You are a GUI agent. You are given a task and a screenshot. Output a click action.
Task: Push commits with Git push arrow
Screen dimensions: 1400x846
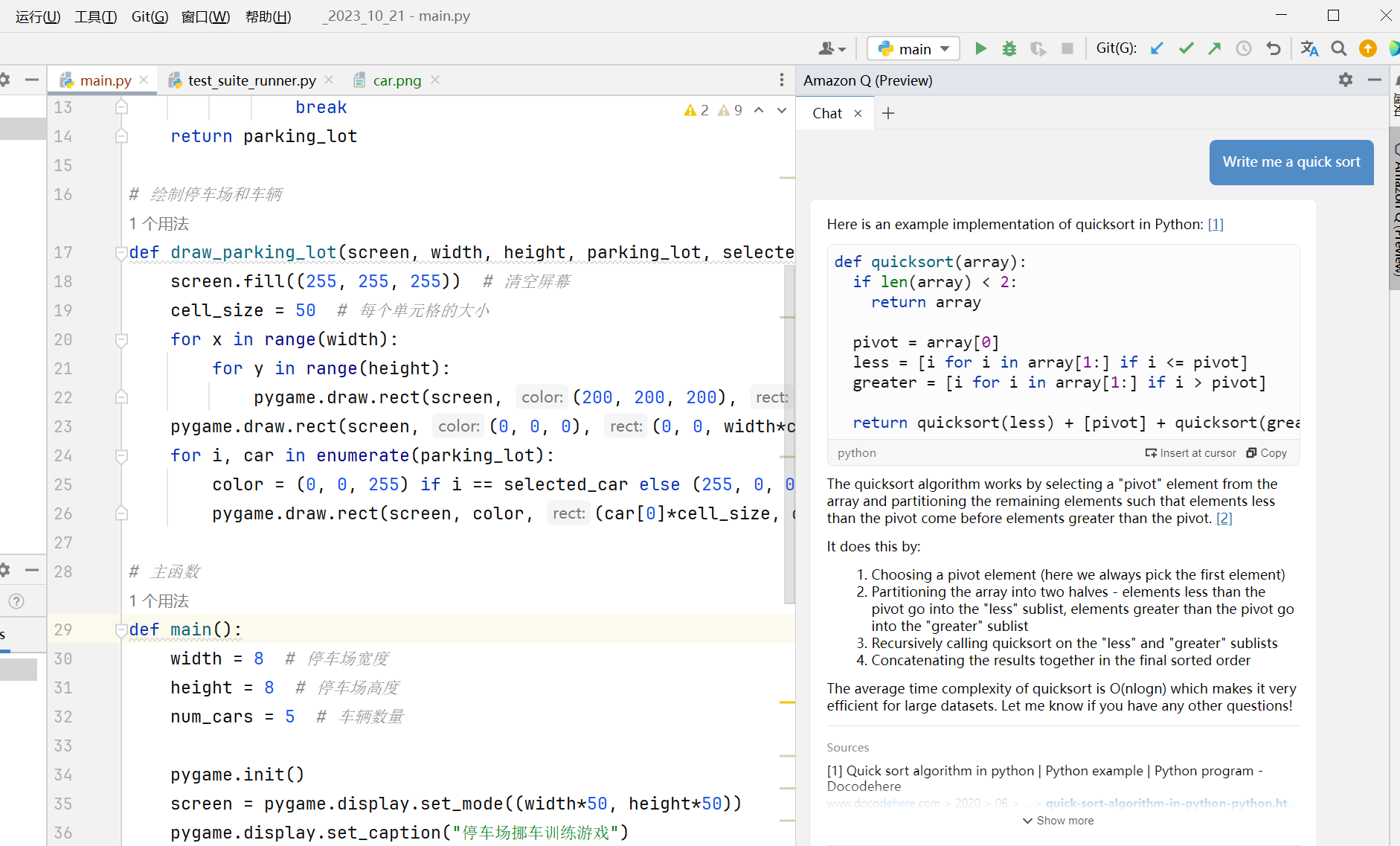[1215, 49]
